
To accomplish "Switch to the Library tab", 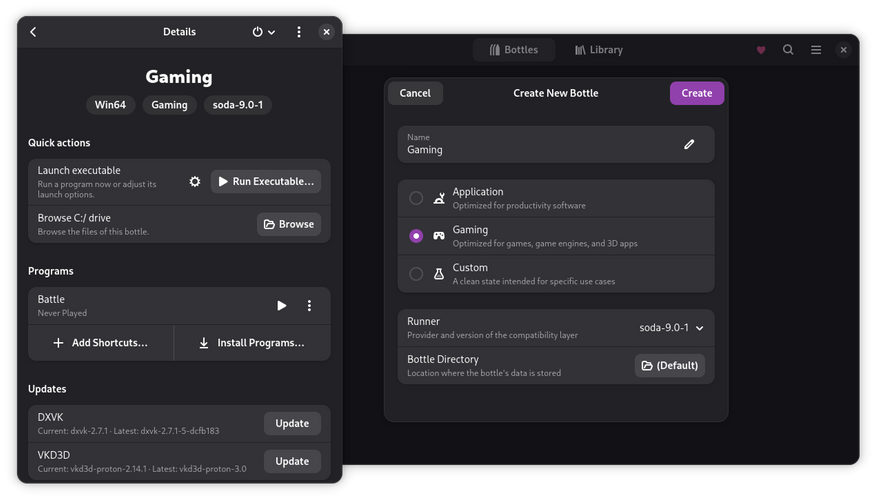I will (599, 50).
